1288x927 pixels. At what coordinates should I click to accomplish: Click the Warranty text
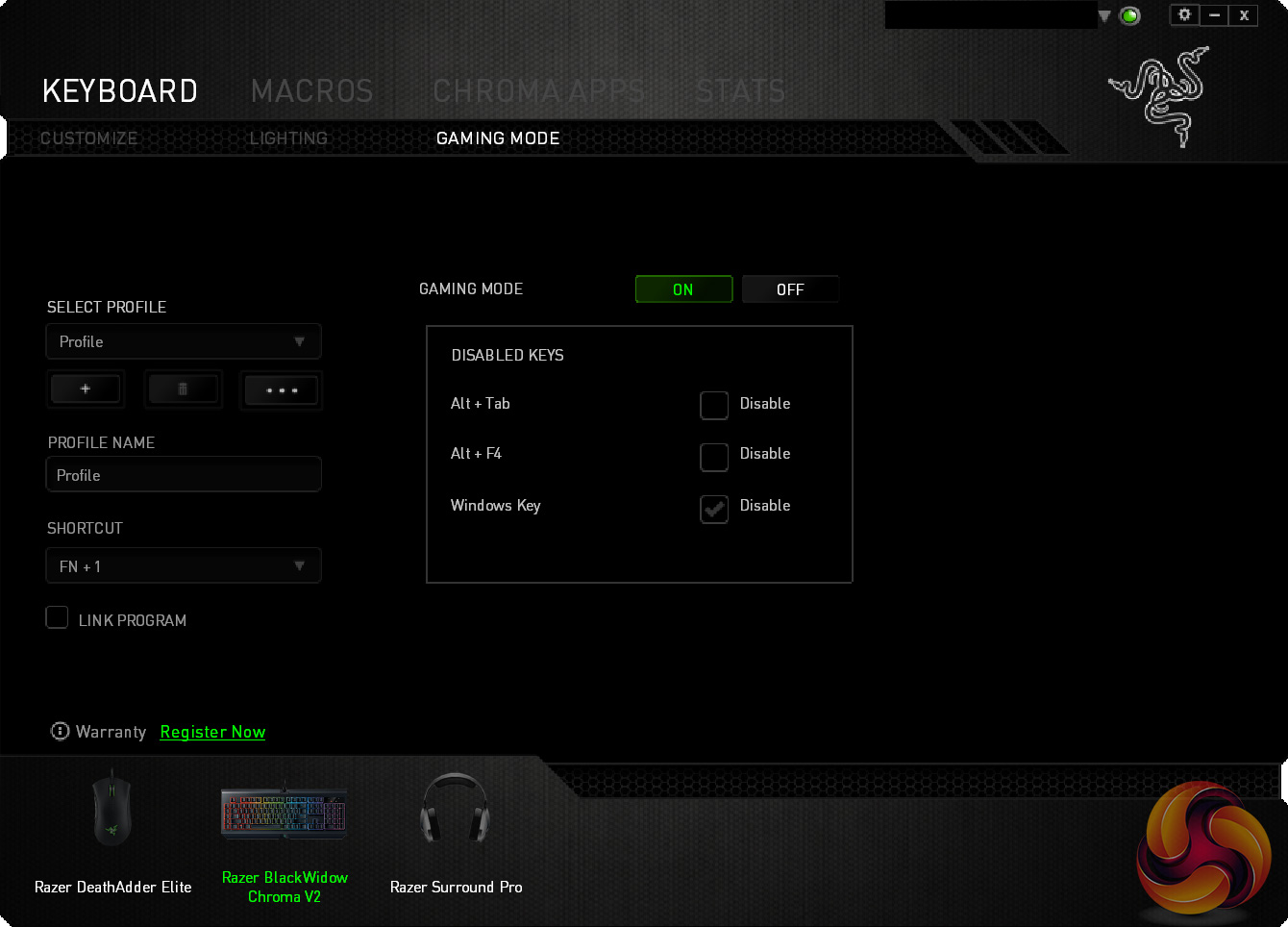(x=111, y=732)
